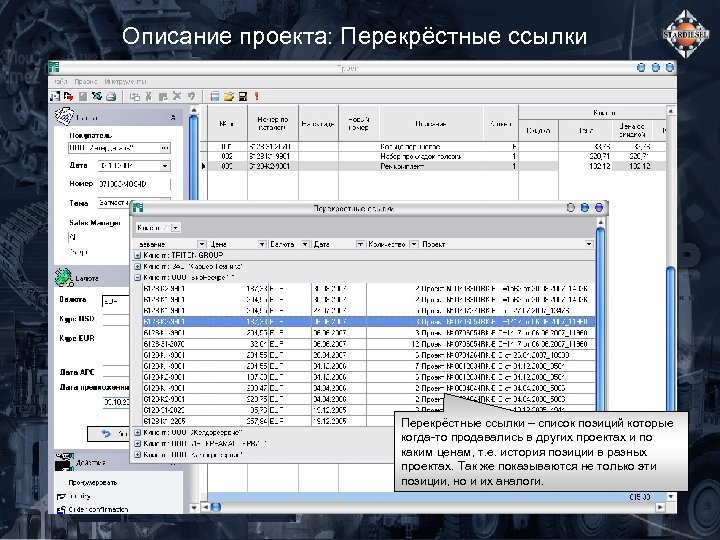Click the Order confirmation link
This screenshot has height=540, width=720.
tap(98, 510)
